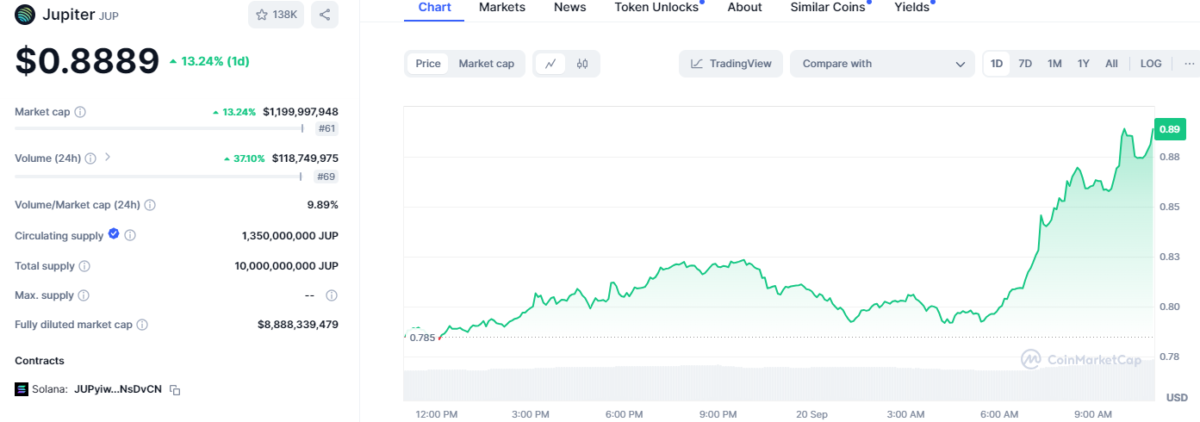Set chart range to 7D

coord(1025,63)
